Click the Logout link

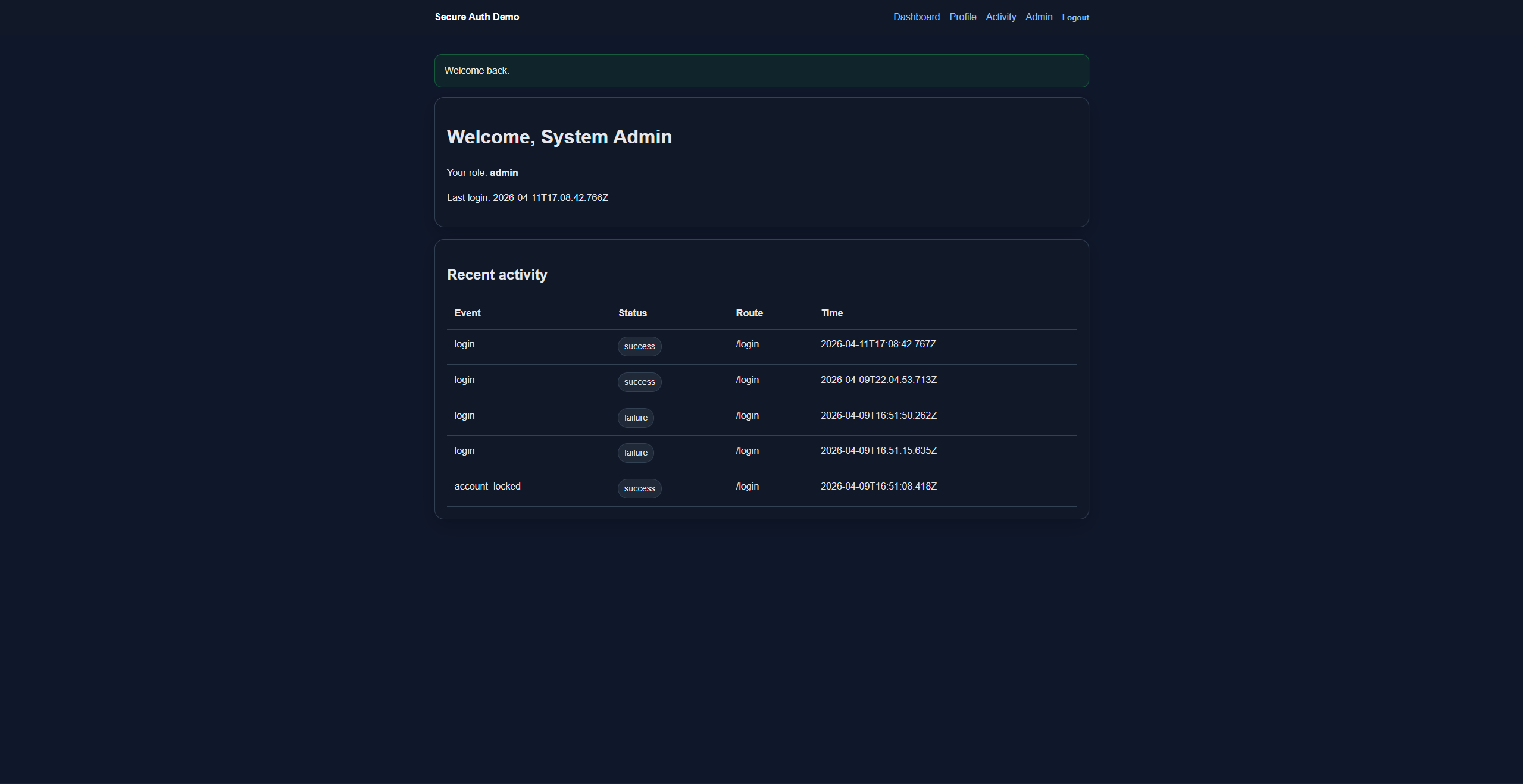(1075, 17)
